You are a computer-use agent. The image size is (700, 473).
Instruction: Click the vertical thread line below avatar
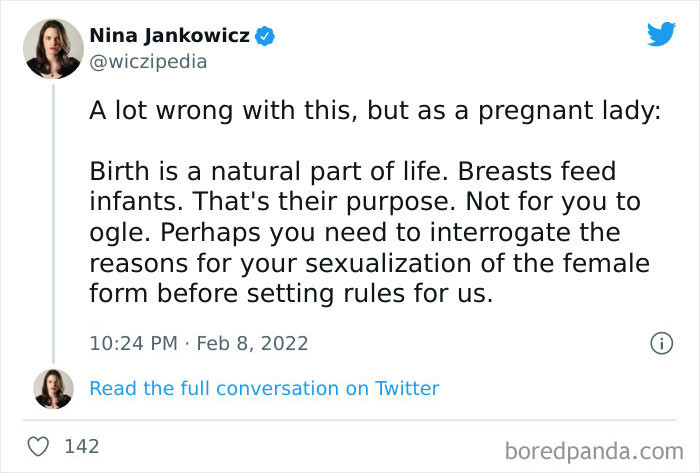click(x=52, y=220)
